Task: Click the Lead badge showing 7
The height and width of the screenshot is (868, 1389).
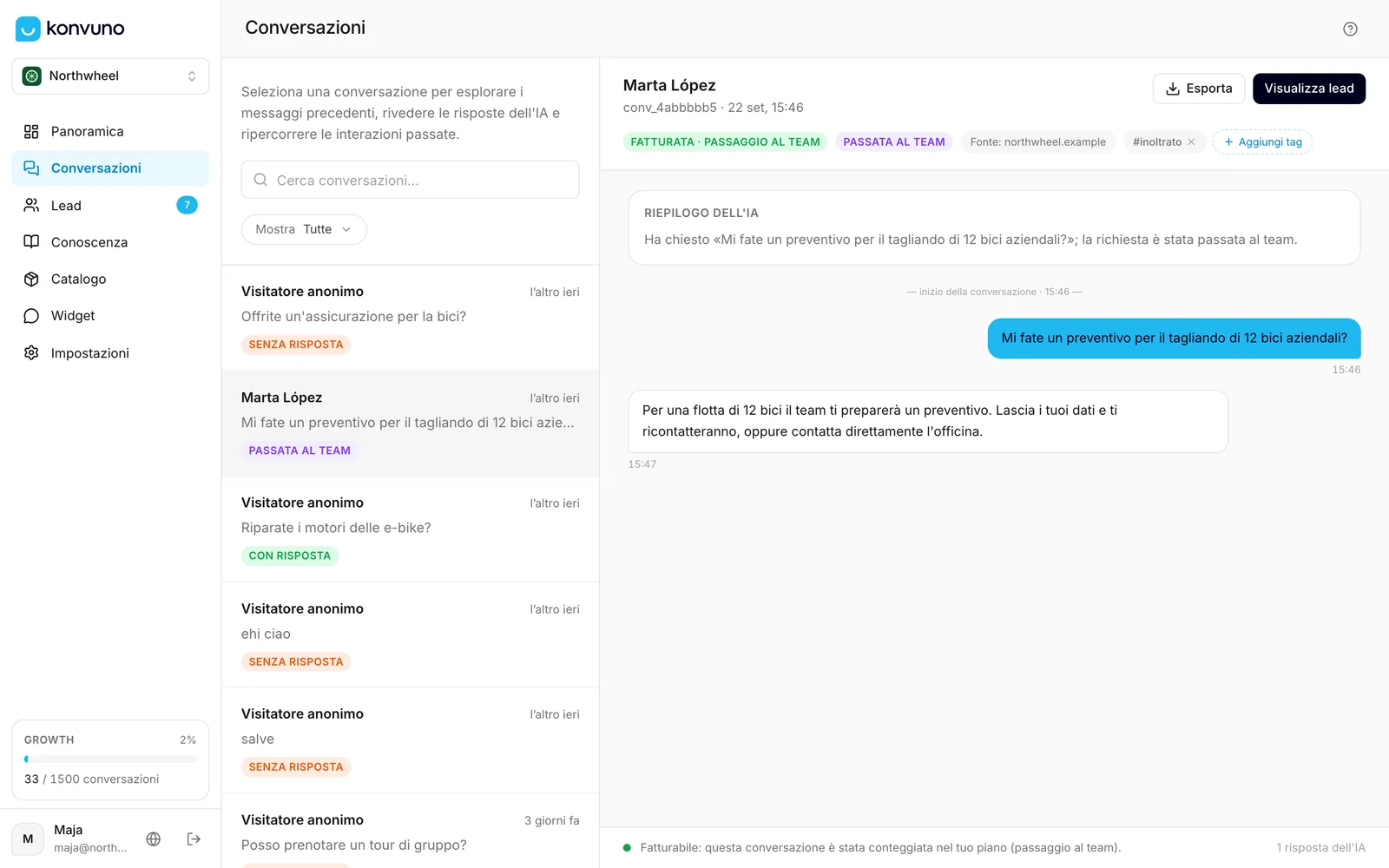Action: tap(187, 205)
